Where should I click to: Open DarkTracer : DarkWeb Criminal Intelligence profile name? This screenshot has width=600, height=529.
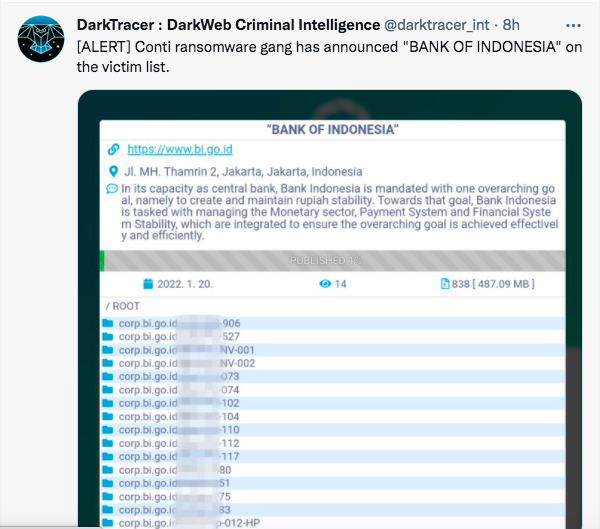coord(228,25)
